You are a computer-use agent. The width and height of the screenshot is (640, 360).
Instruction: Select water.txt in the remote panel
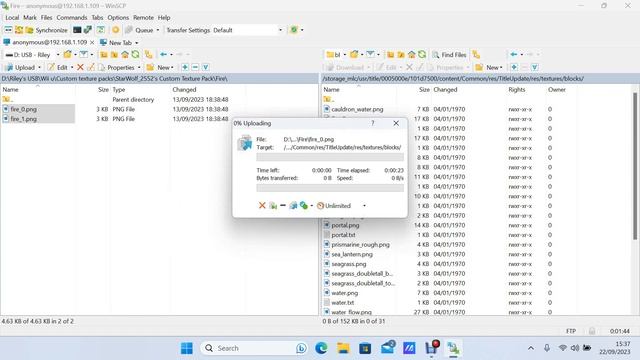[342, 302]
